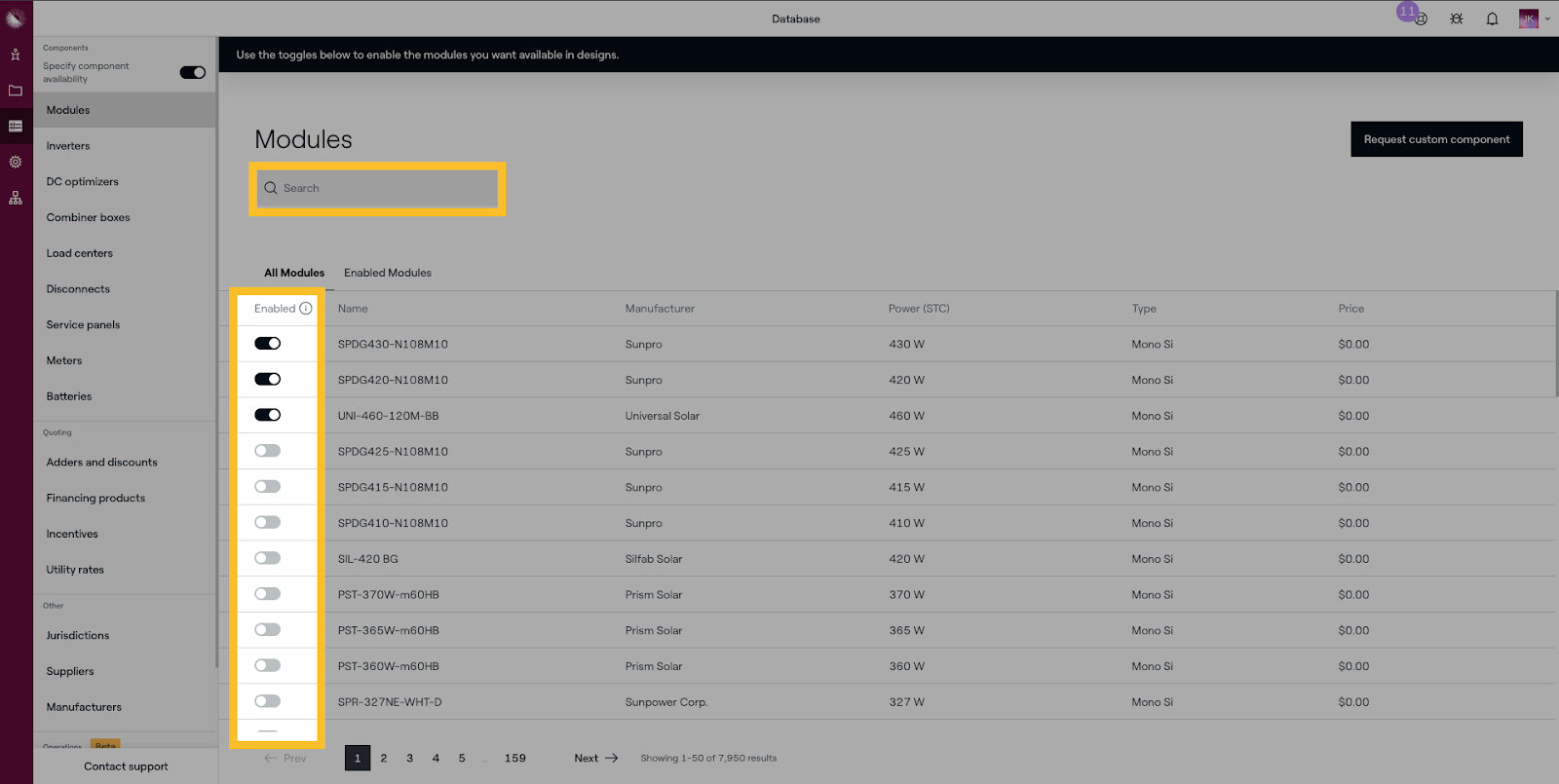Open the notifications bell
The width and height of the screenshot is (1559, 784).
(1492, 19)
